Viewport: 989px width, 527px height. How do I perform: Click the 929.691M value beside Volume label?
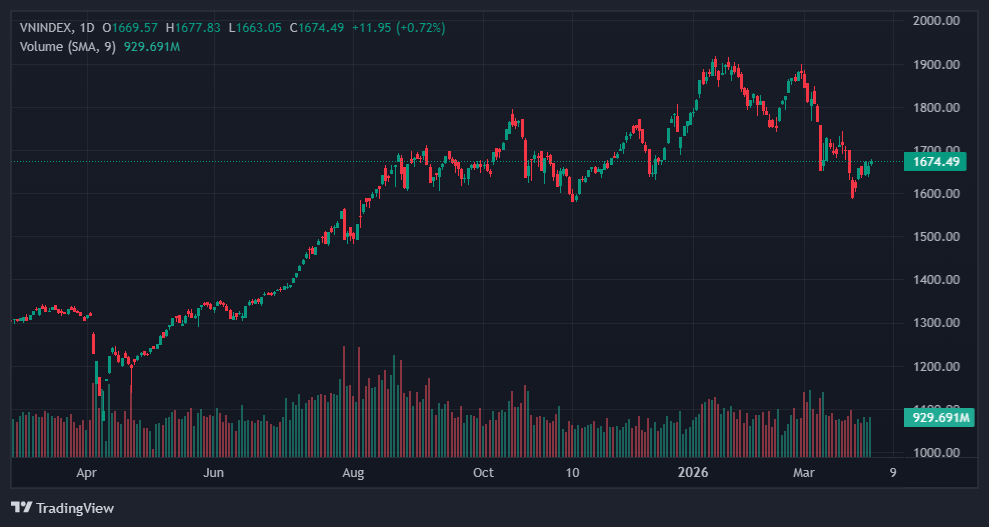152,46
